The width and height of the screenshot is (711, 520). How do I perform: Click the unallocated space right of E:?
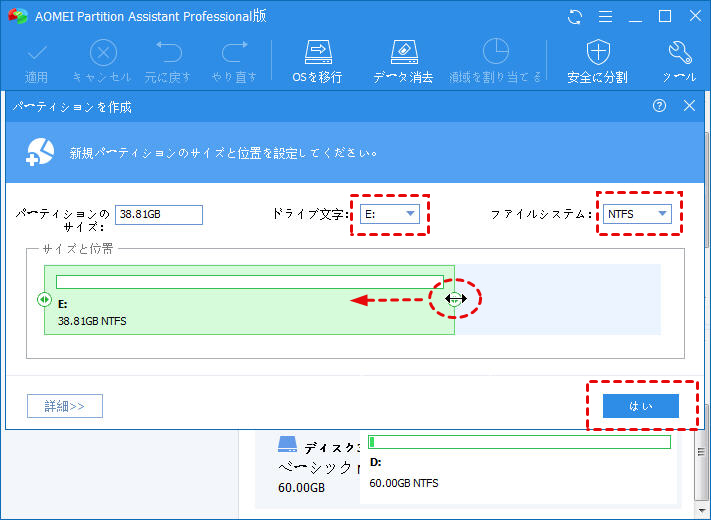558,300
